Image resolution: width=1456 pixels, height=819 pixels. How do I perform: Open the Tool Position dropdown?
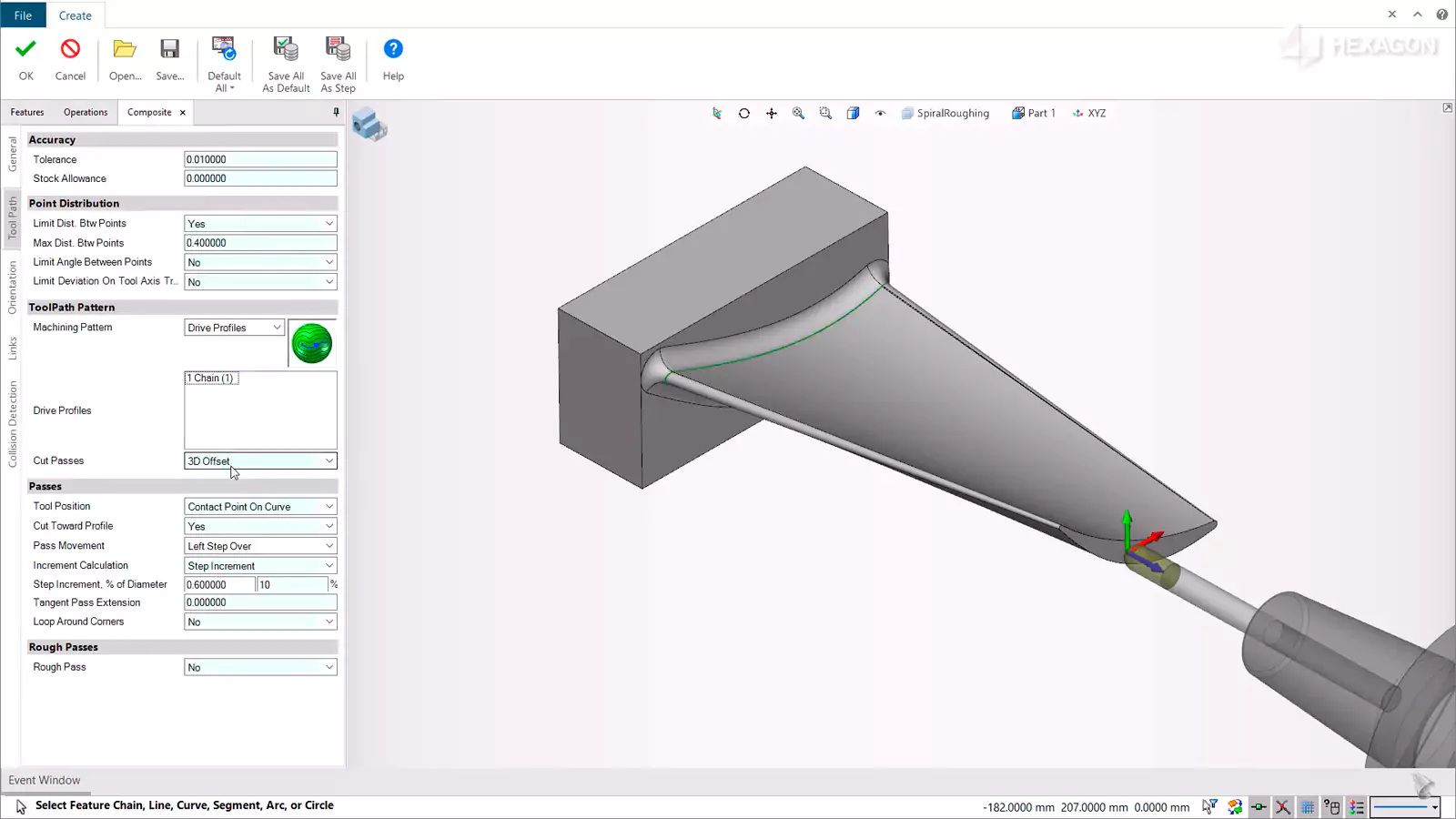pyautogui.click(x=260, y=507)
